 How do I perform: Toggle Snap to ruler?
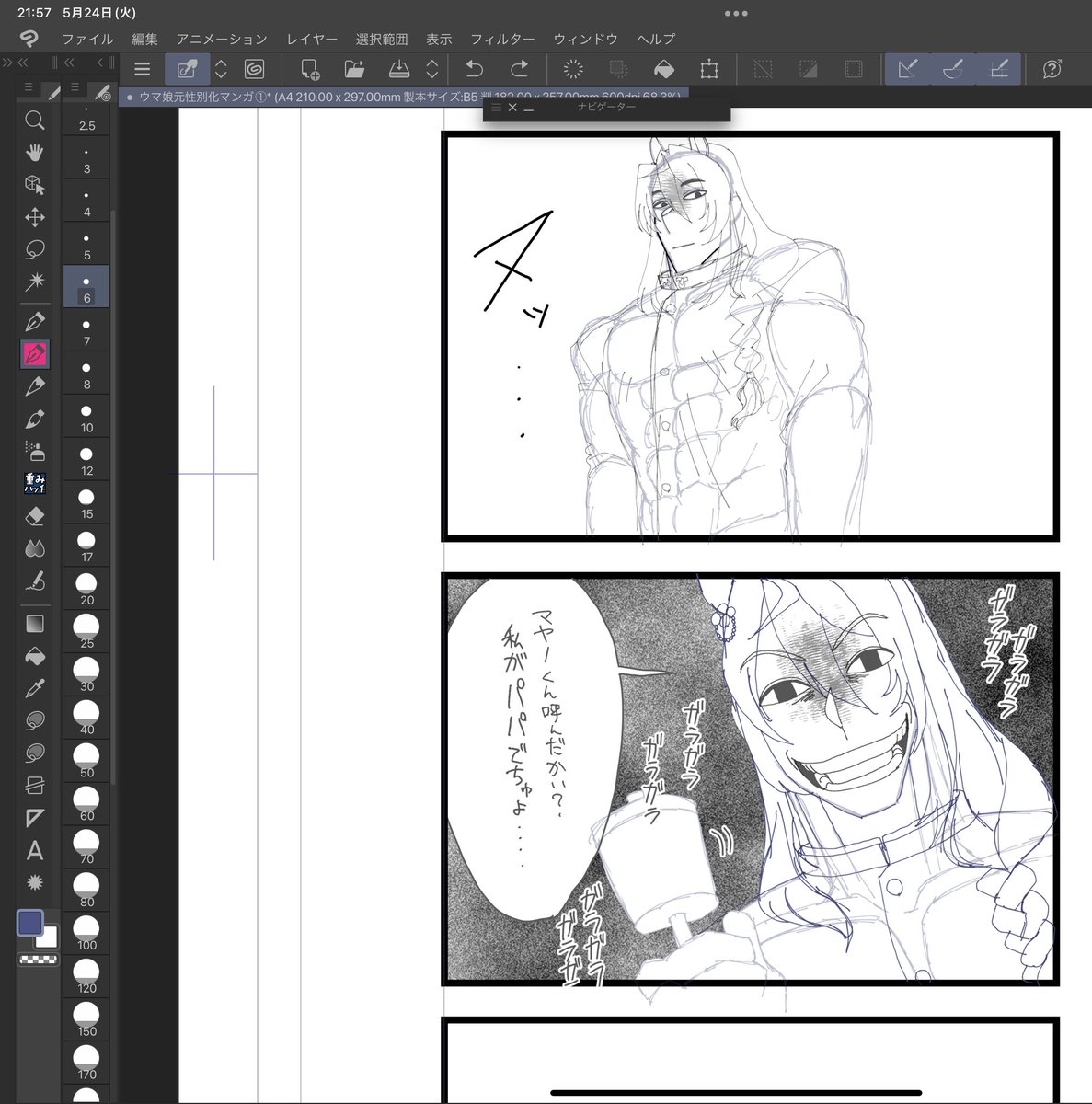pyautogui.click(x=907, y=69)
